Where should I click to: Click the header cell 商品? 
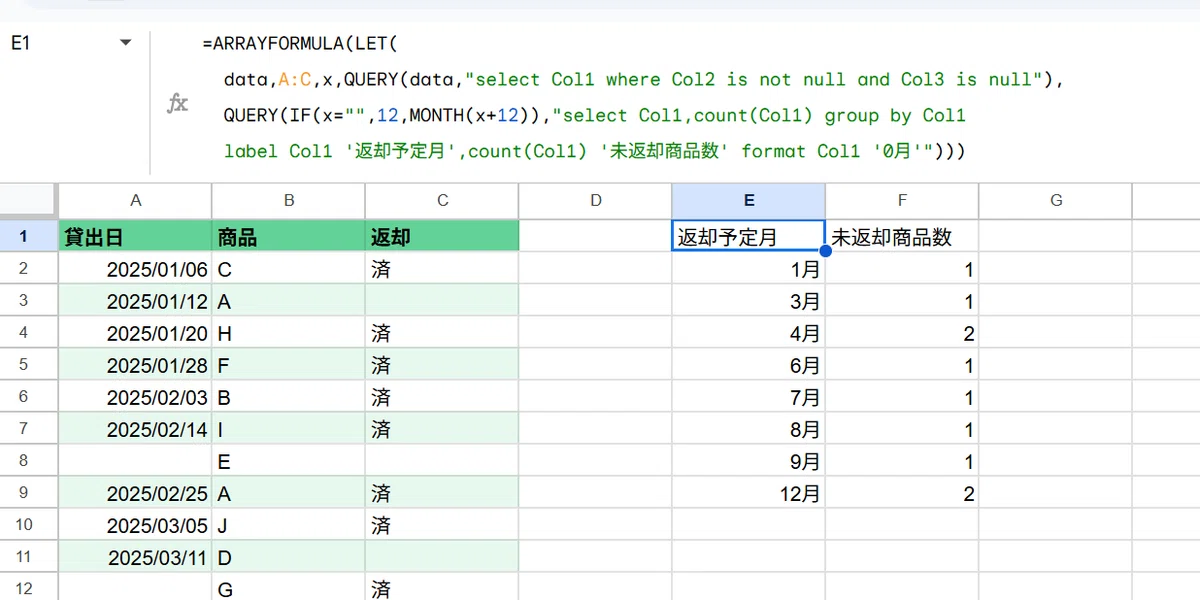289,237
